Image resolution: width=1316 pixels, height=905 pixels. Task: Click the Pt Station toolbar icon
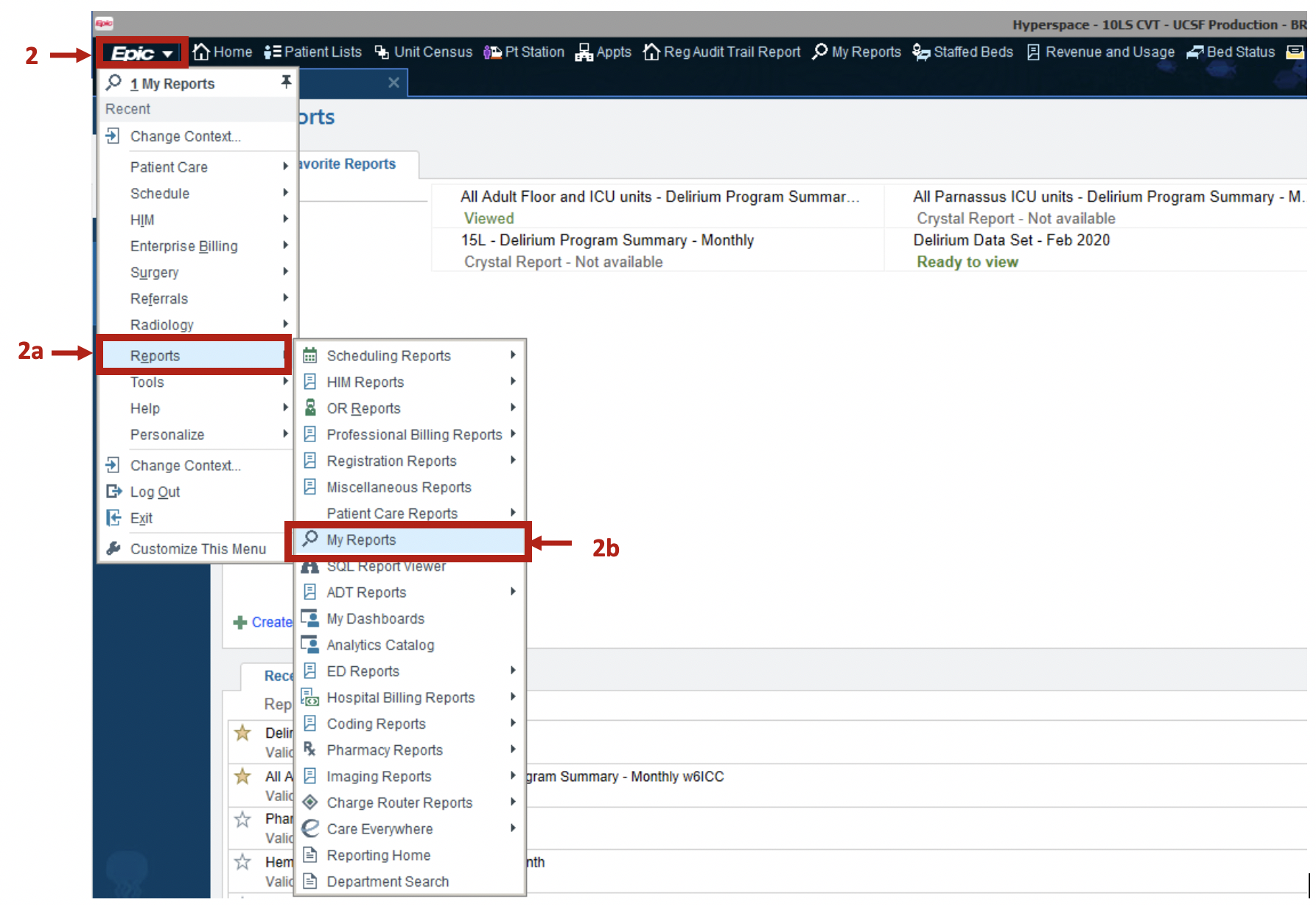pos(524,52)
